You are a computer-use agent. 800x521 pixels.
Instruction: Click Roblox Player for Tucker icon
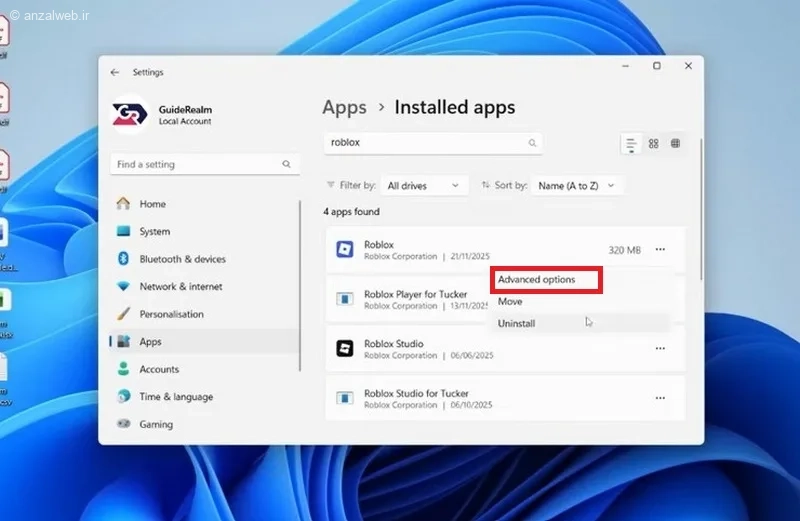coord(345,299)
